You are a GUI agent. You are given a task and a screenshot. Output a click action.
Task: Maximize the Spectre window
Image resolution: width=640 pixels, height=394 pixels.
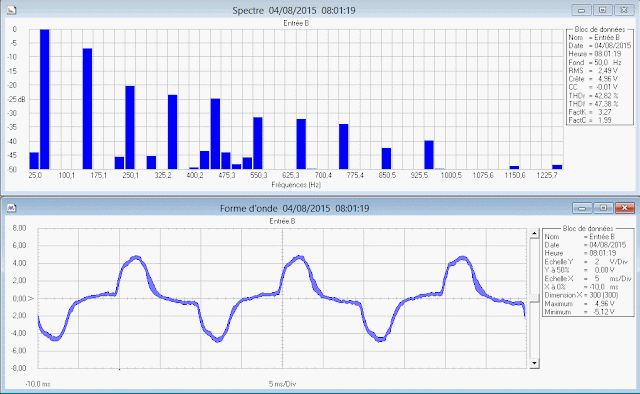603,10
